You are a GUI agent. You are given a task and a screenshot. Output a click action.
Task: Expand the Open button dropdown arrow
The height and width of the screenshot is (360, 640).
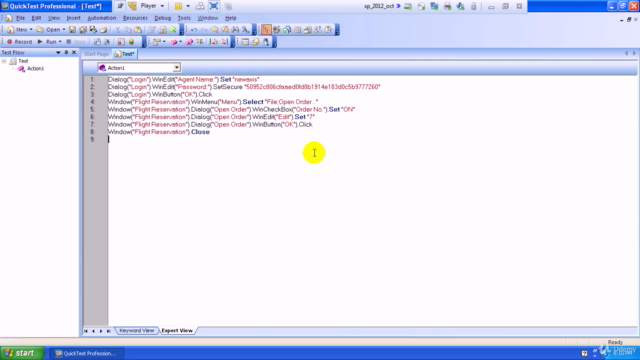tap(64, 29)
